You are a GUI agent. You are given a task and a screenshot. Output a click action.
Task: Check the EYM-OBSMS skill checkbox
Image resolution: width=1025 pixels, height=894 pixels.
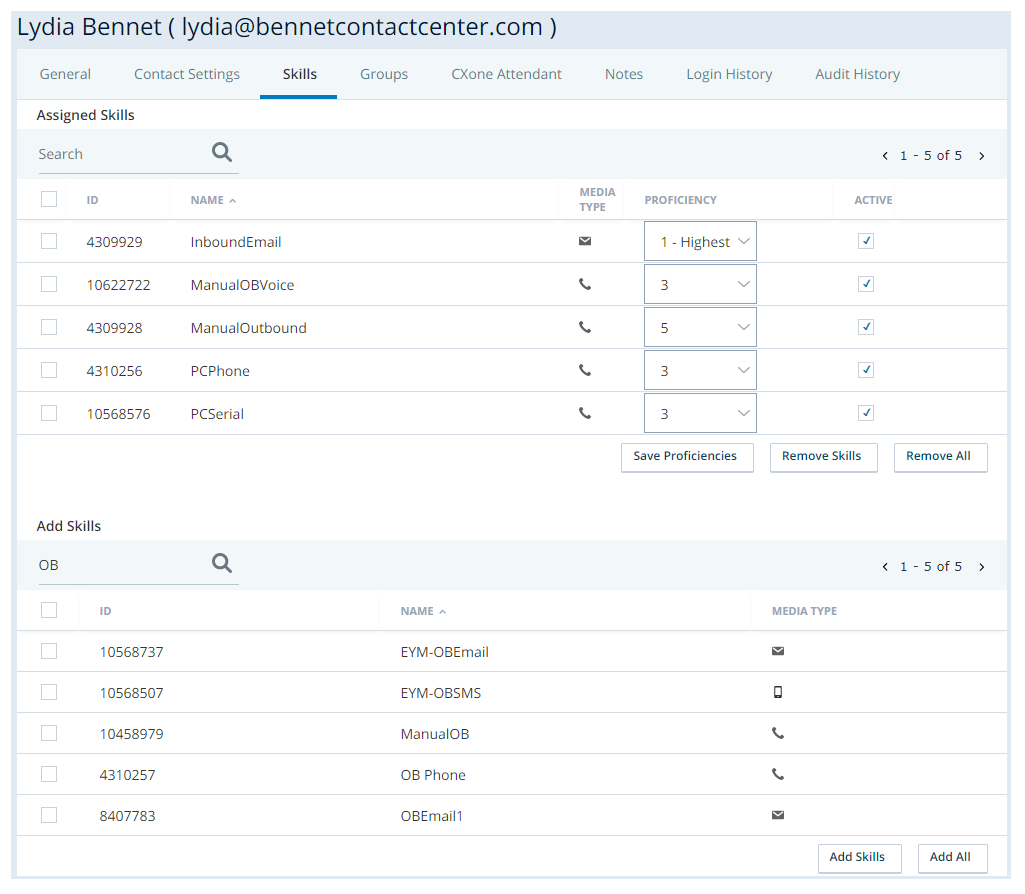point(49,692)
